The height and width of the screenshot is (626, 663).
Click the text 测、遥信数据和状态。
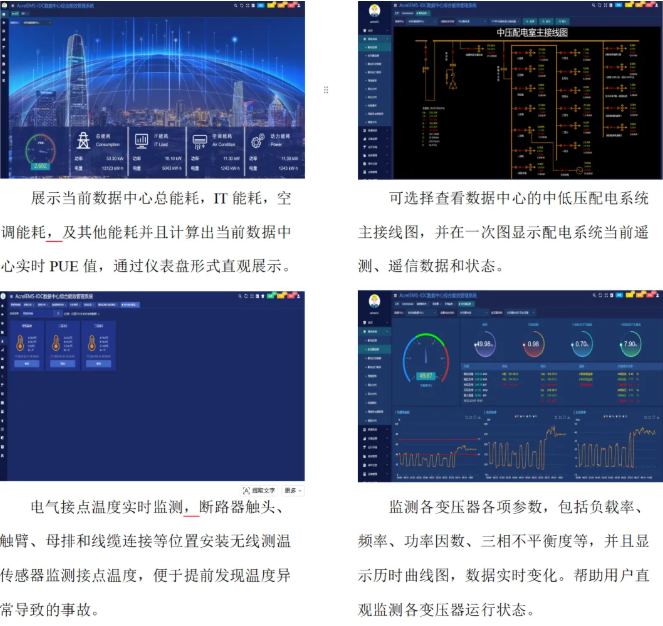[x=431, y=266]
